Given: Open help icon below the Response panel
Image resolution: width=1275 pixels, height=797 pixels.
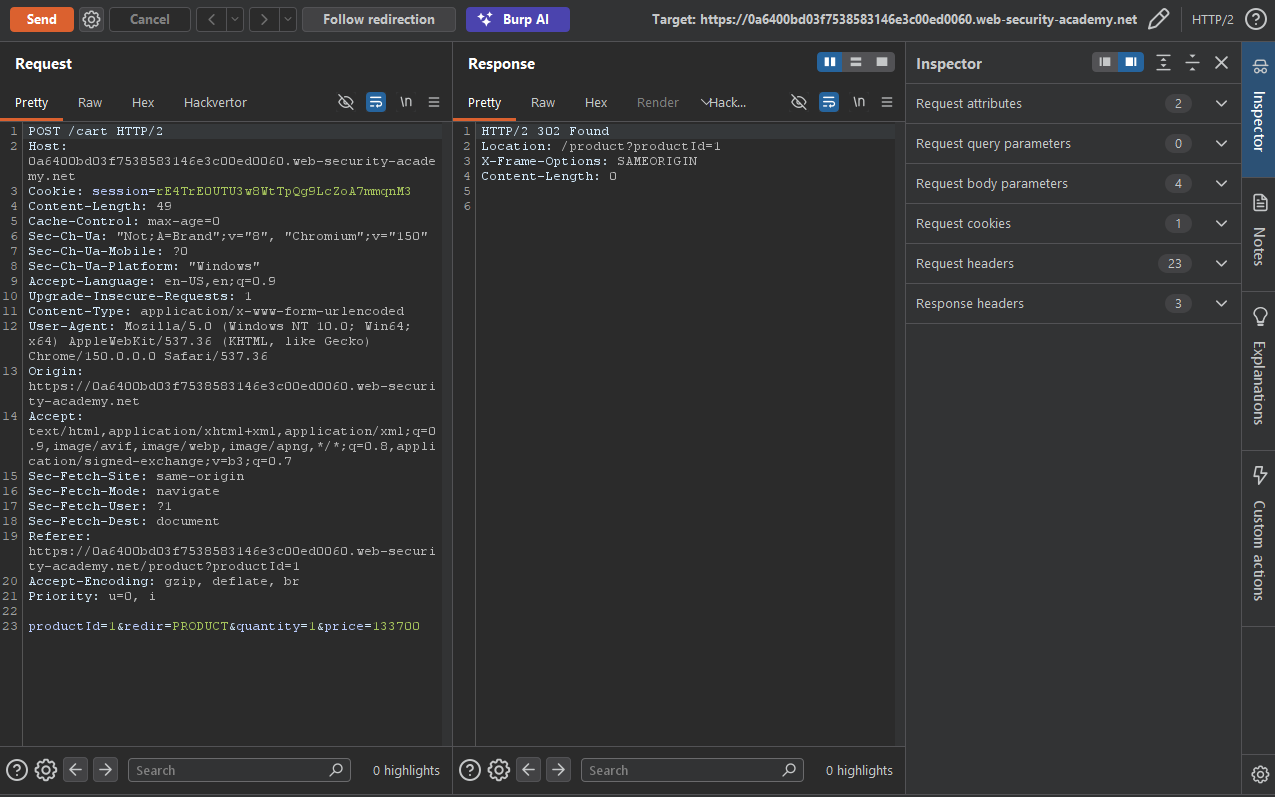Looking at the screenshot, I should point(470,770).
